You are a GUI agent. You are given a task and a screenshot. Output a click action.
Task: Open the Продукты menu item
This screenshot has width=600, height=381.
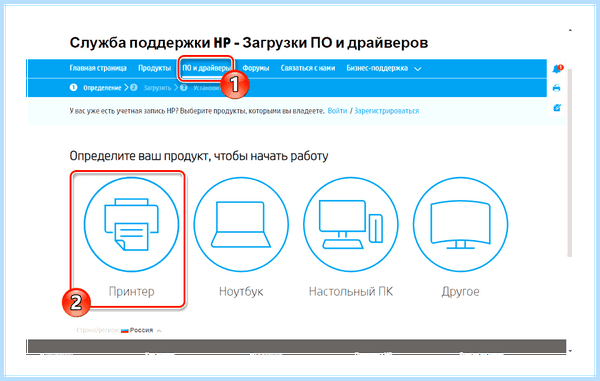(154, 68)
